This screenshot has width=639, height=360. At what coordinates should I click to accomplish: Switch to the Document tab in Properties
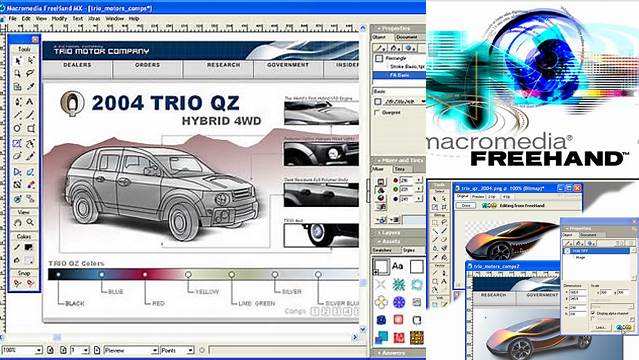click(407, 37)
